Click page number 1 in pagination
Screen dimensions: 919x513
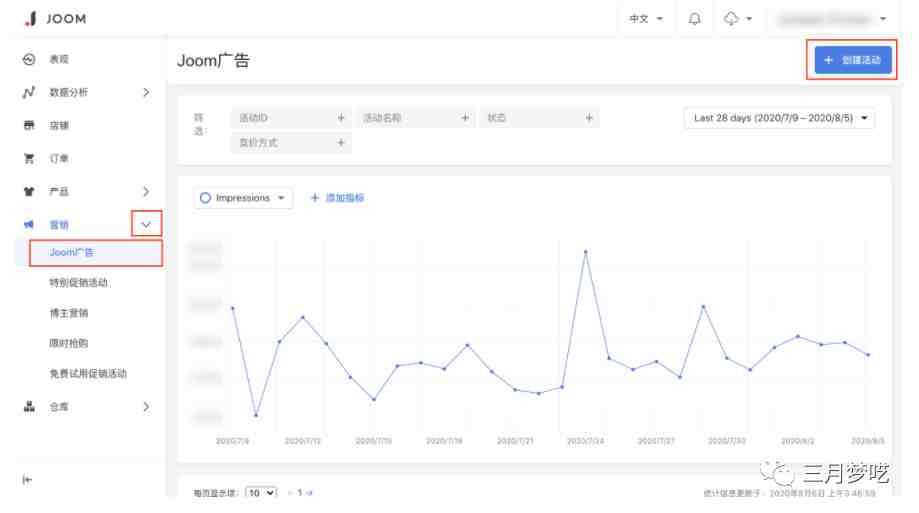click(x=299, y=493)
